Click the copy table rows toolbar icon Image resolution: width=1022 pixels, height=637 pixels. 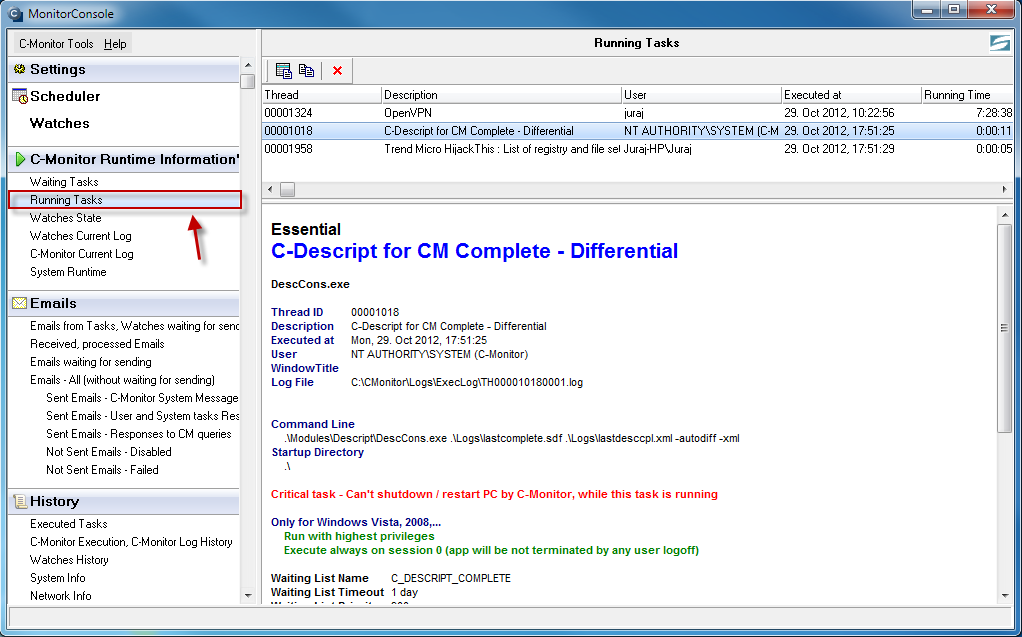pyautogui.click(x=284, y=70)
